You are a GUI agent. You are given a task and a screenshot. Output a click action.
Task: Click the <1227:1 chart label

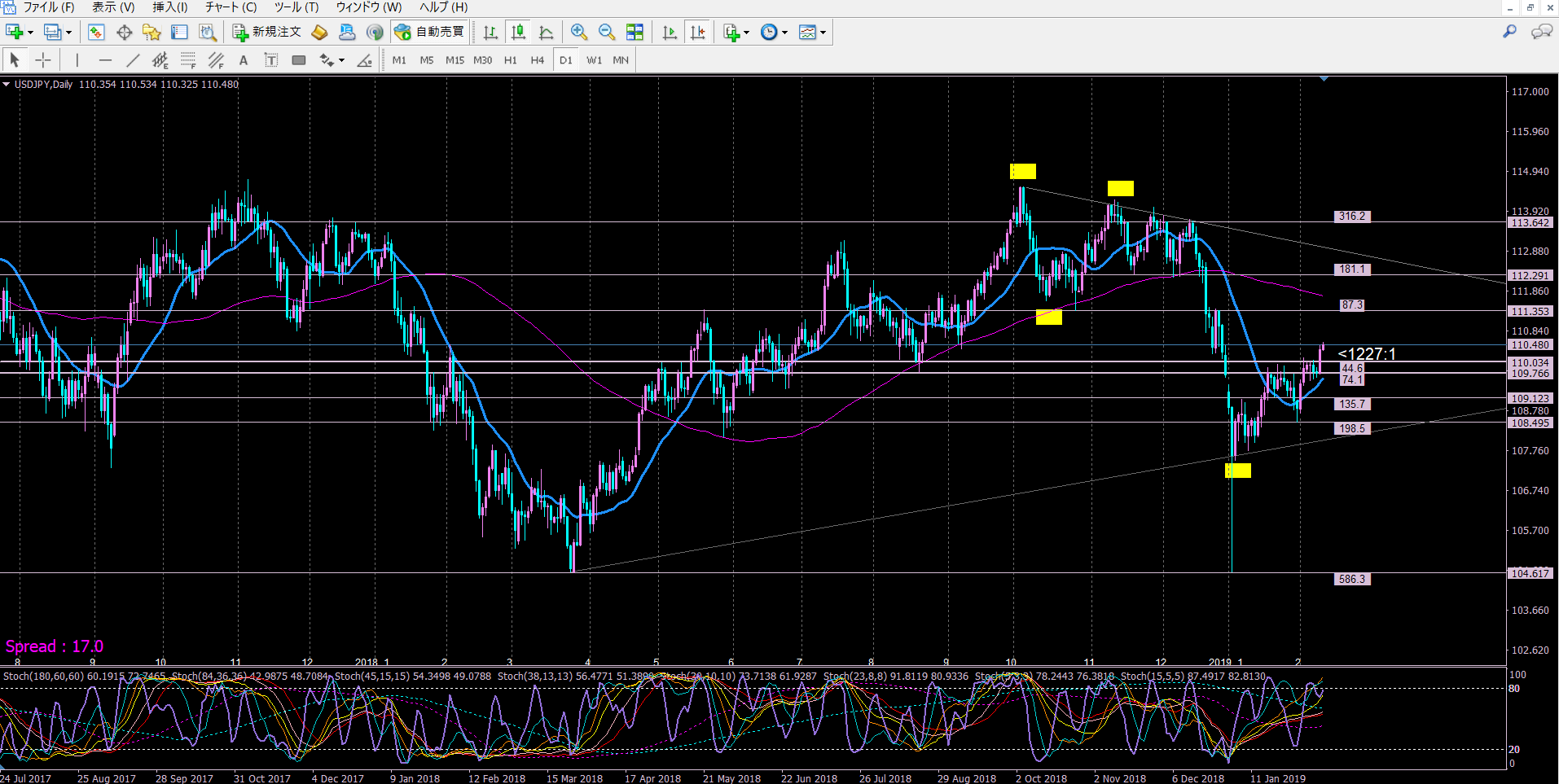1367,353
